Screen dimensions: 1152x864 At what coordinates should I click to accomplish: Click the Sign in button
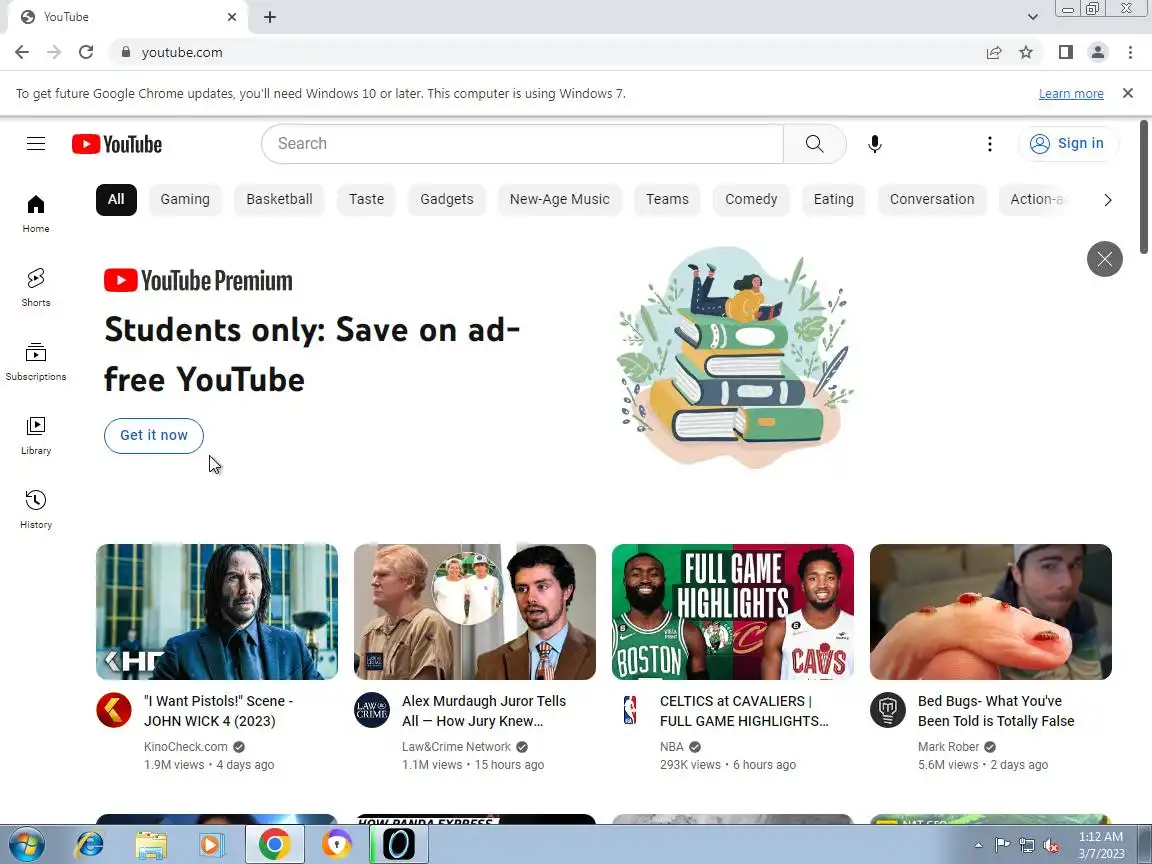click(1068, 143)
